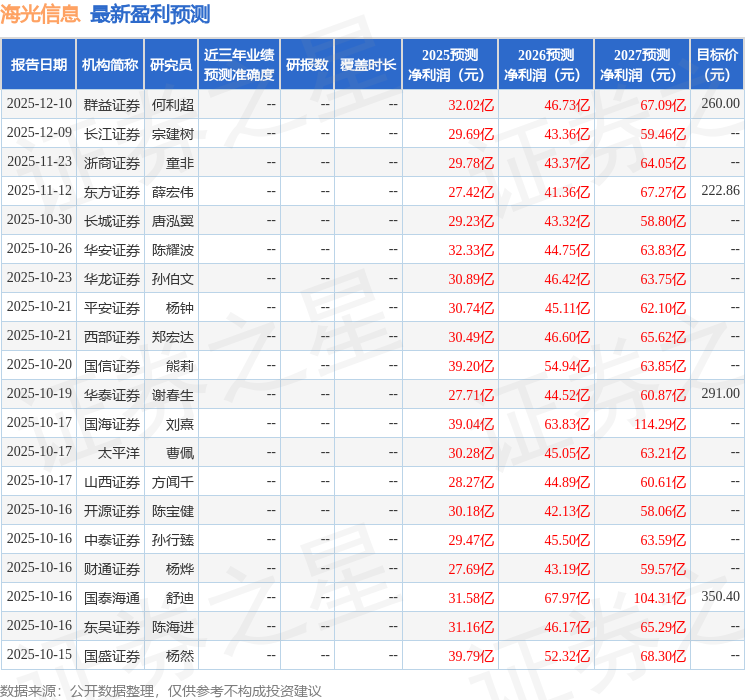Sort by the 研报数 column header
Image resolution: width=745 pixels, height=700 pixels.
(307, 64)
